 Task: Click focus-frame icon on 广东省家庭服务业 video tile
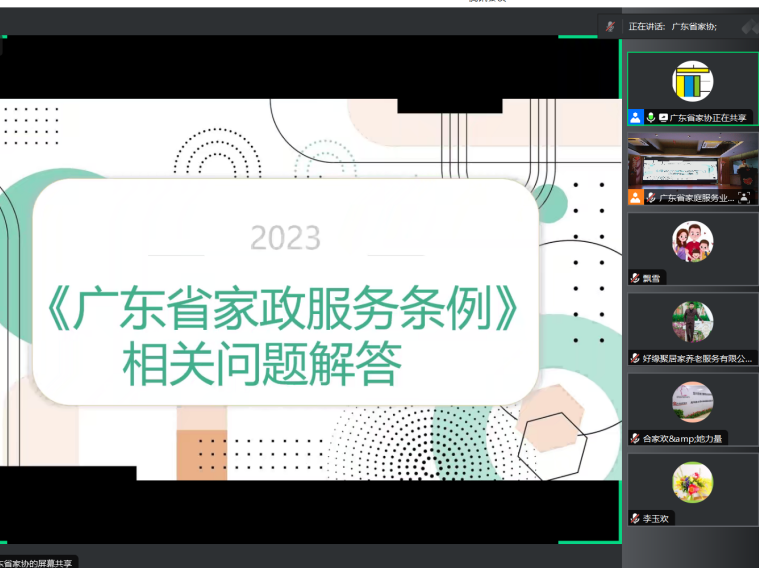(x=744, y=197)
